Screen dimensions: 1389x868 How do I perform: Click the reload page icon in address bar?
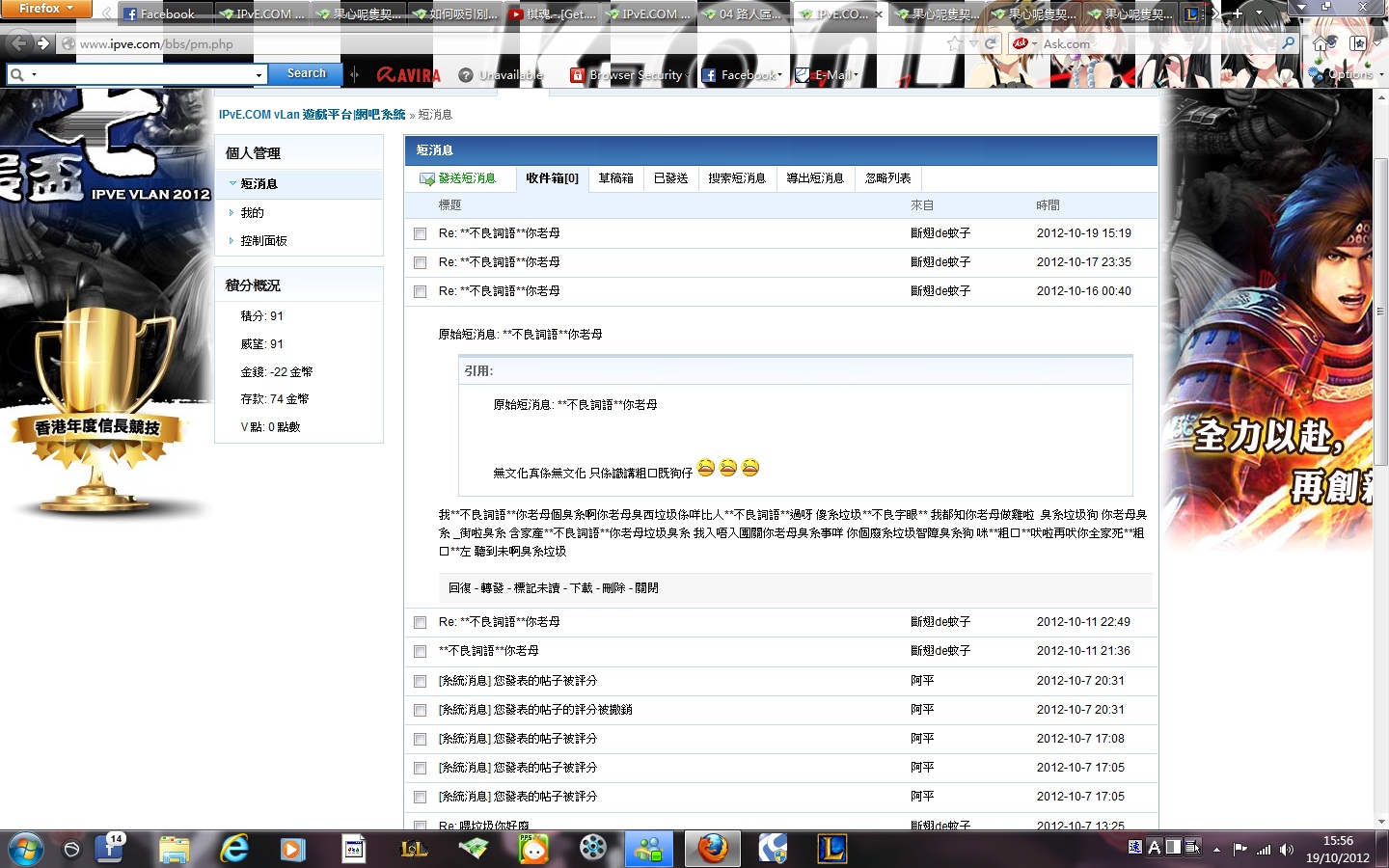point(990,43)
